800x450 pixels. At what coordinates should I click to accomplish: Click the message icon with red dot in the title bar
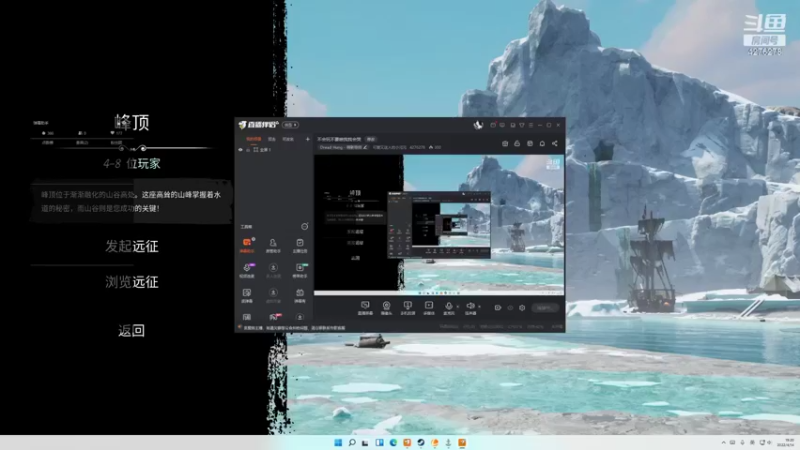pos(493,125)
